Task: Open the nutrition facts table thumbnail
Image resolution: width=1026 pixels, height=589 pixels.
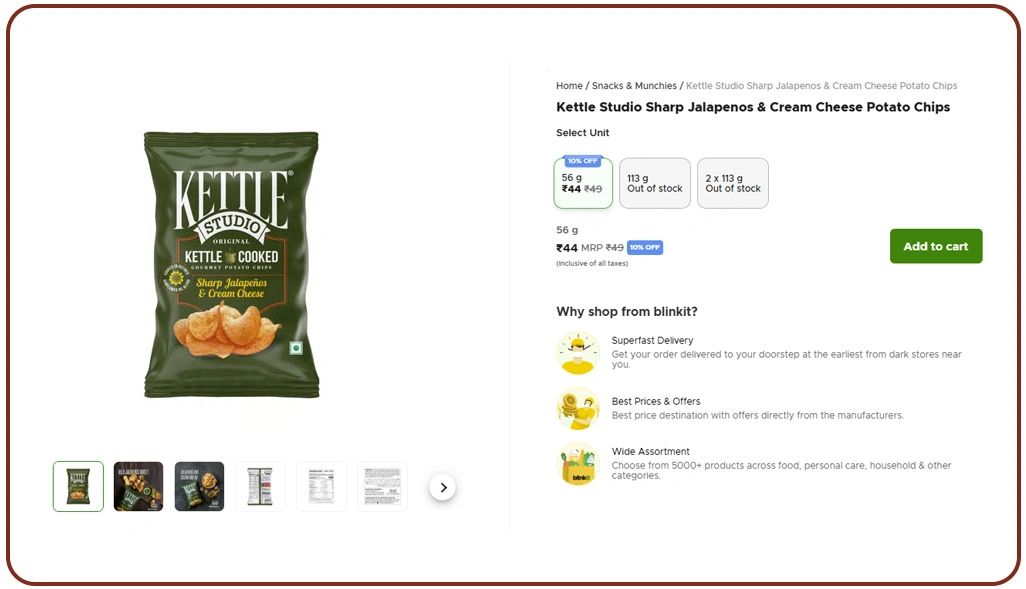Action: click(322, 487)
